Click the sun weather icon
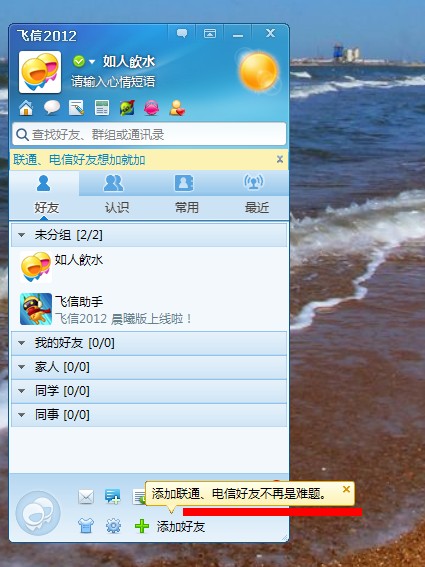This screenshot has width=425, height=567. [x=258, y=71]
